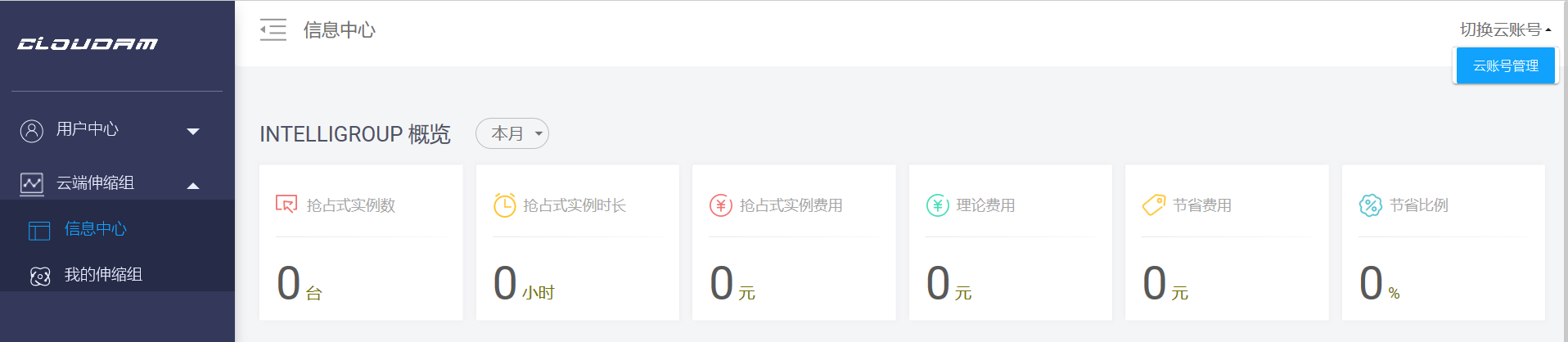
Task: Click the percent icon for 节省比例
Action: coord(1371,205)
